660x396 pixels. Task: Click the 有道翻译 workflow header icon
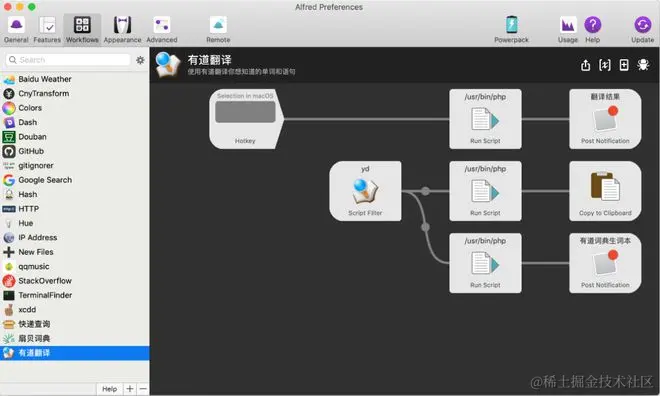168,65
